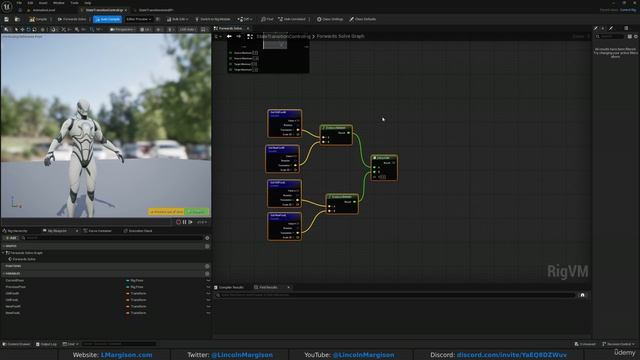
Task: Click the record button under viewport
Action: click(178, 222)
